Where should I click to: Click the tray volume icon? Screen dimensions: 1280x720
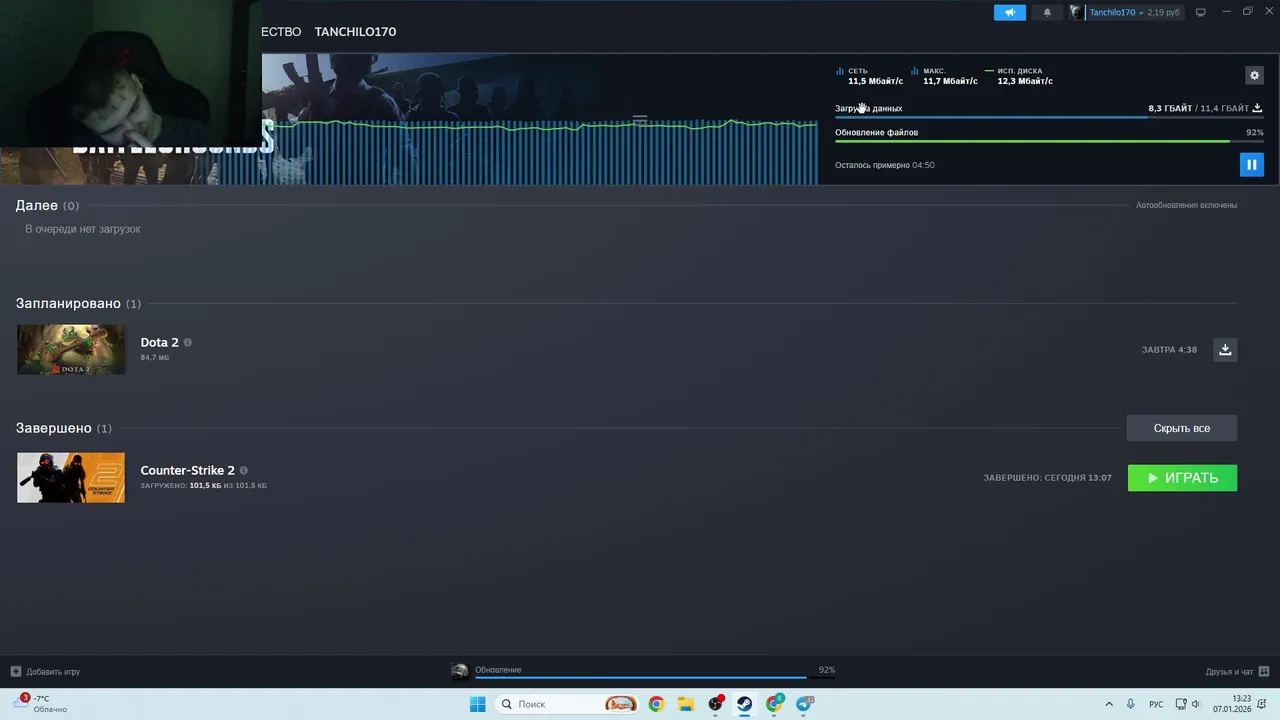(1195, 704)
